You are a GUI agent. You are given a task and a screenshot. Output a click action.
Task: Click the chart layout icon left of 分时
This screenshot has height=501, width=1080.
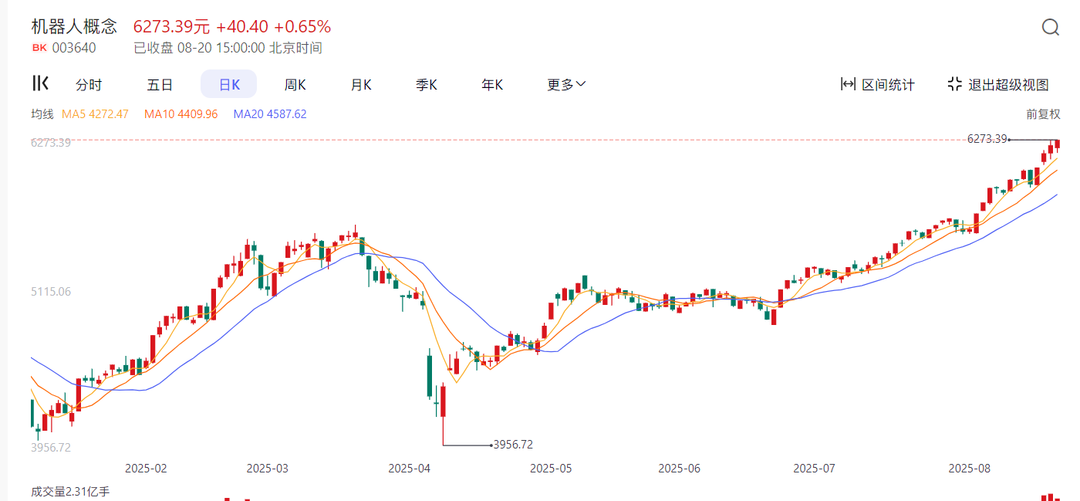tap(40, 84)
